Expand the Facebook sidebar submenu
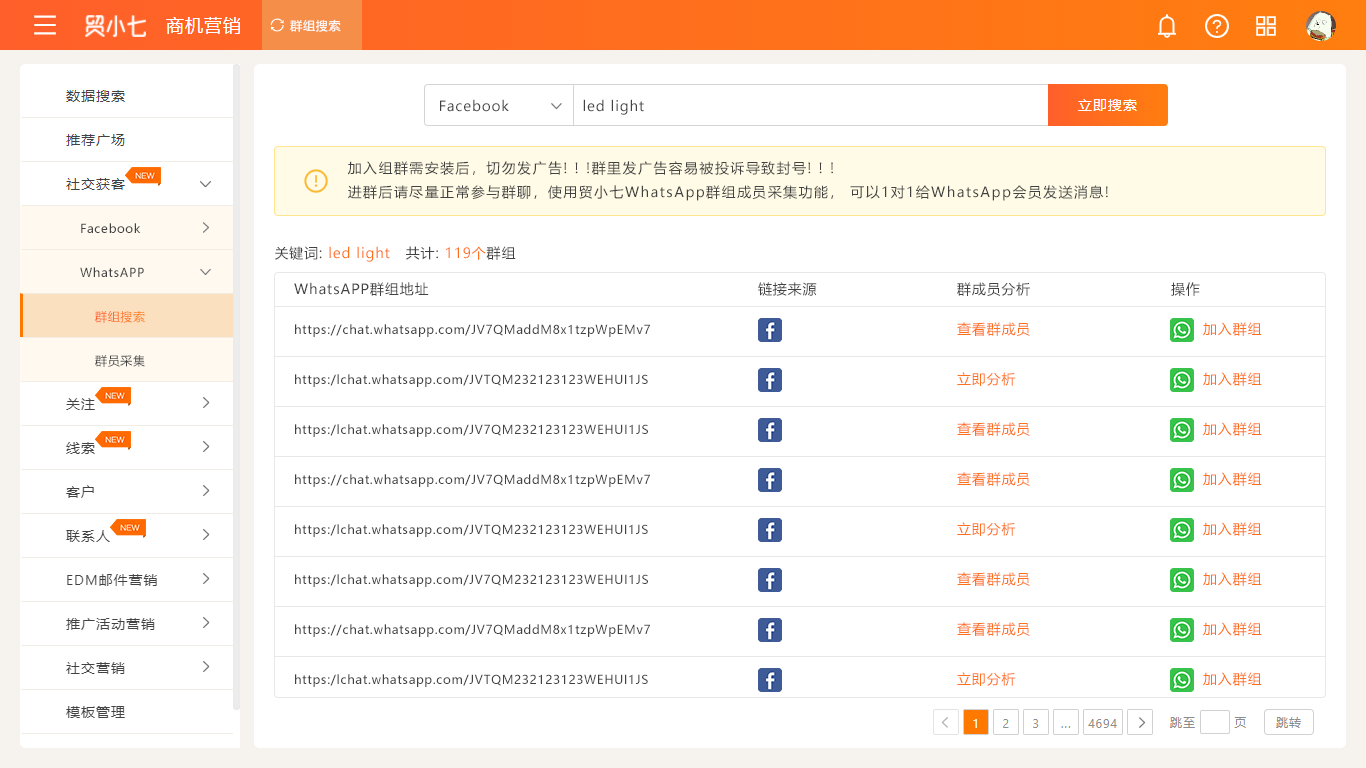Image resolution: width=1366 pixels, height=768 pixels. [x=206, y=228]
